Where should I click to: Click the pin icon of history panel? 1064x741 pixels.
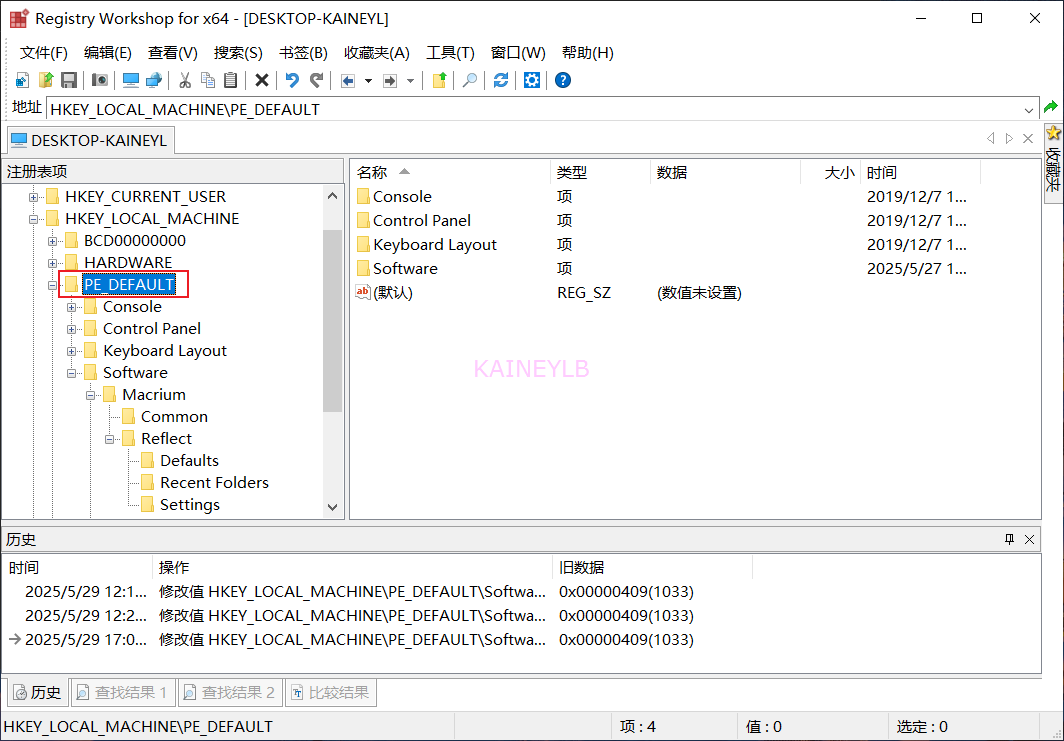1009,539
